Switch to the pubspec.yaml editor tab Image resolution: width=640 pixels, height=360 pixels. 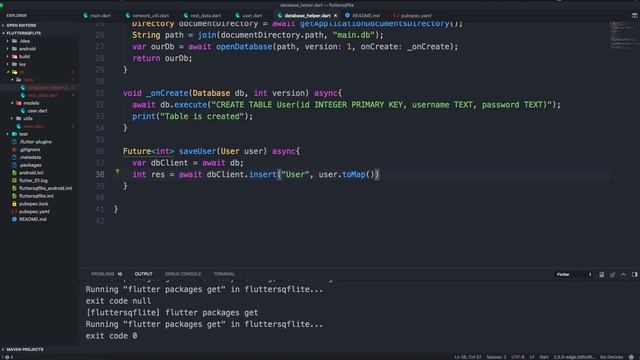pos(412,16)
